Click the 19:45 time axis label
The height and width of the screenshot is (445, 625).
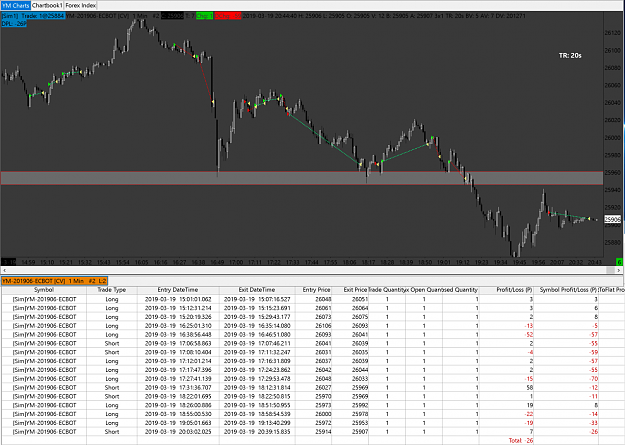click(519, 262)
